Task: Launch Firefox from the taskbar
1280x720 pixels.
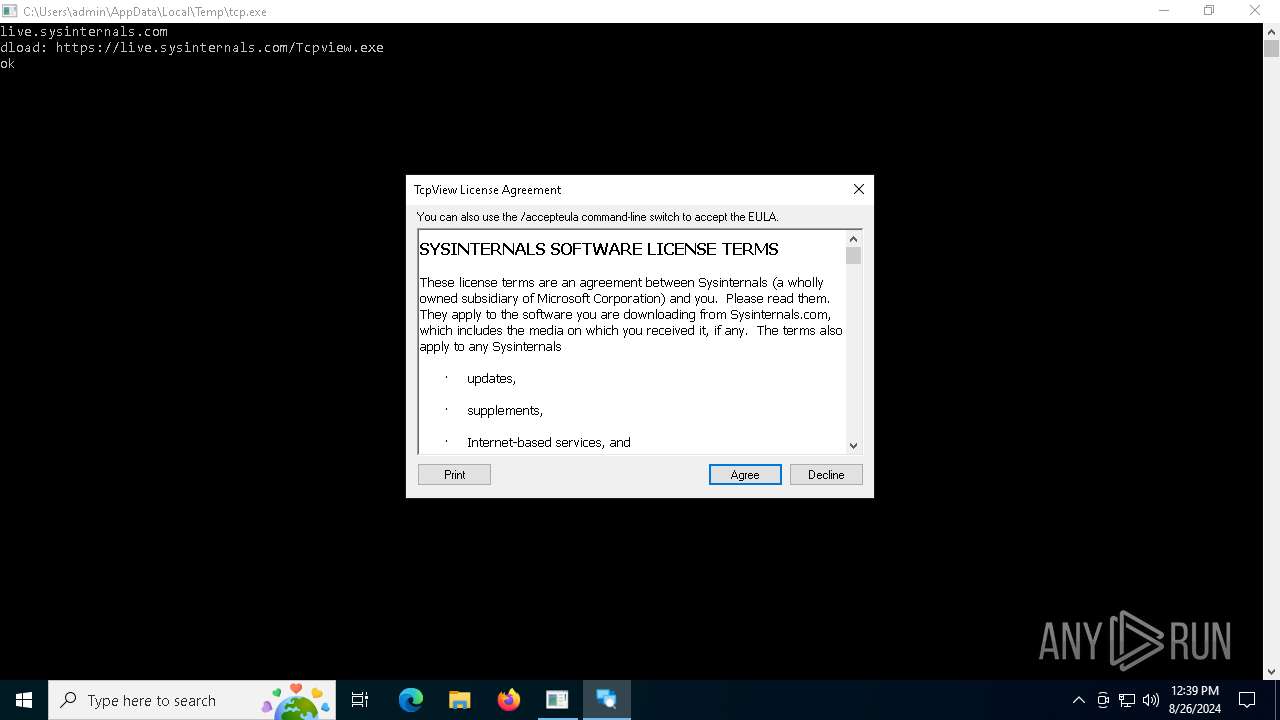Action: [x=508, y=700]
